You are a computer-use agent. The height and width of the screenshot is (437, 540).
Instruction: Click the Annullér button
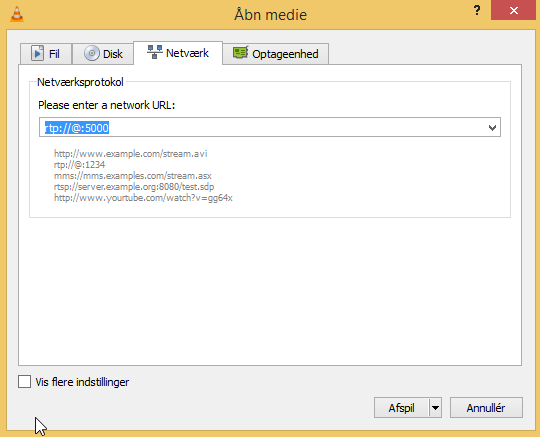(x=486, y=408)
